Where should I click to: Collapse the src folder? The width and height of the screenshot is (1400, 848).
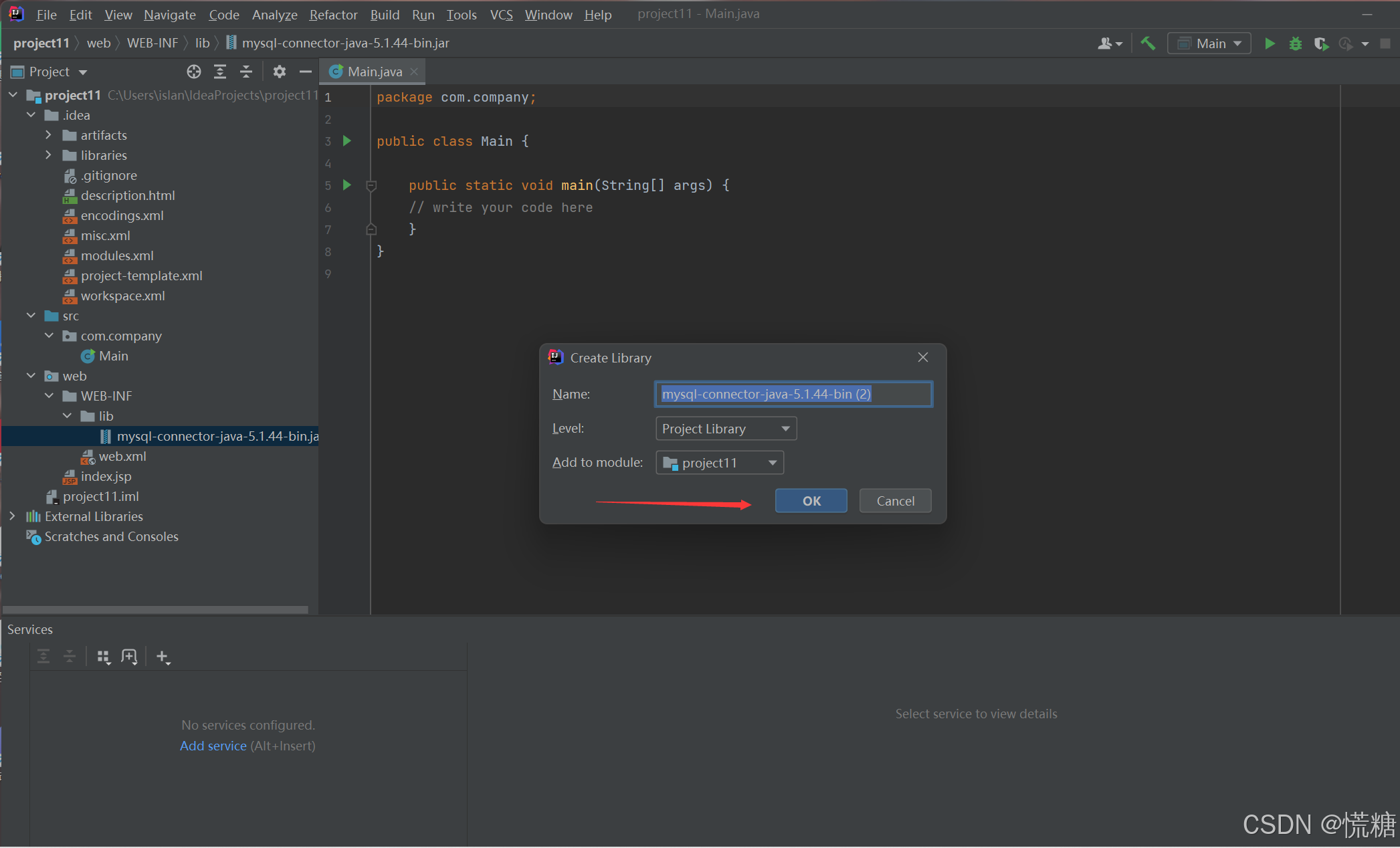point(31,316)
